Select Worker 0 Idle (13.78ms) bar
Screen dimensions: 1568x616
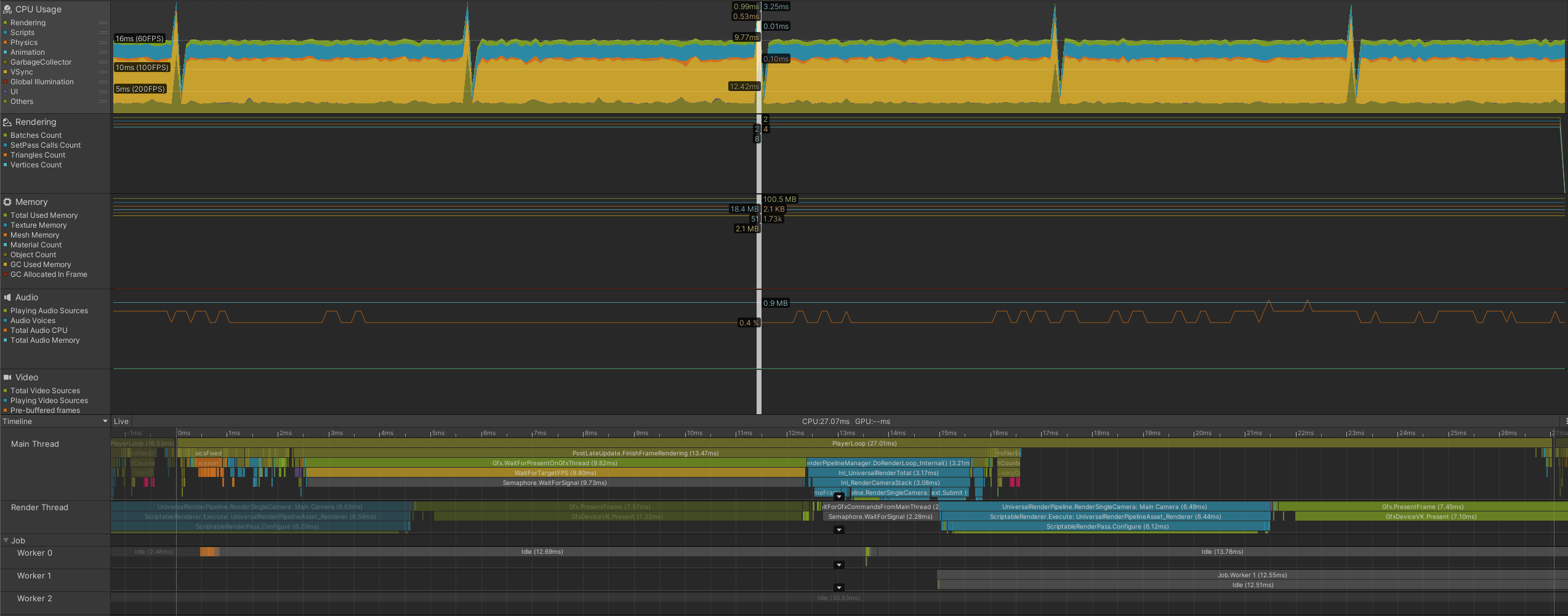[x=1222, y=551]
